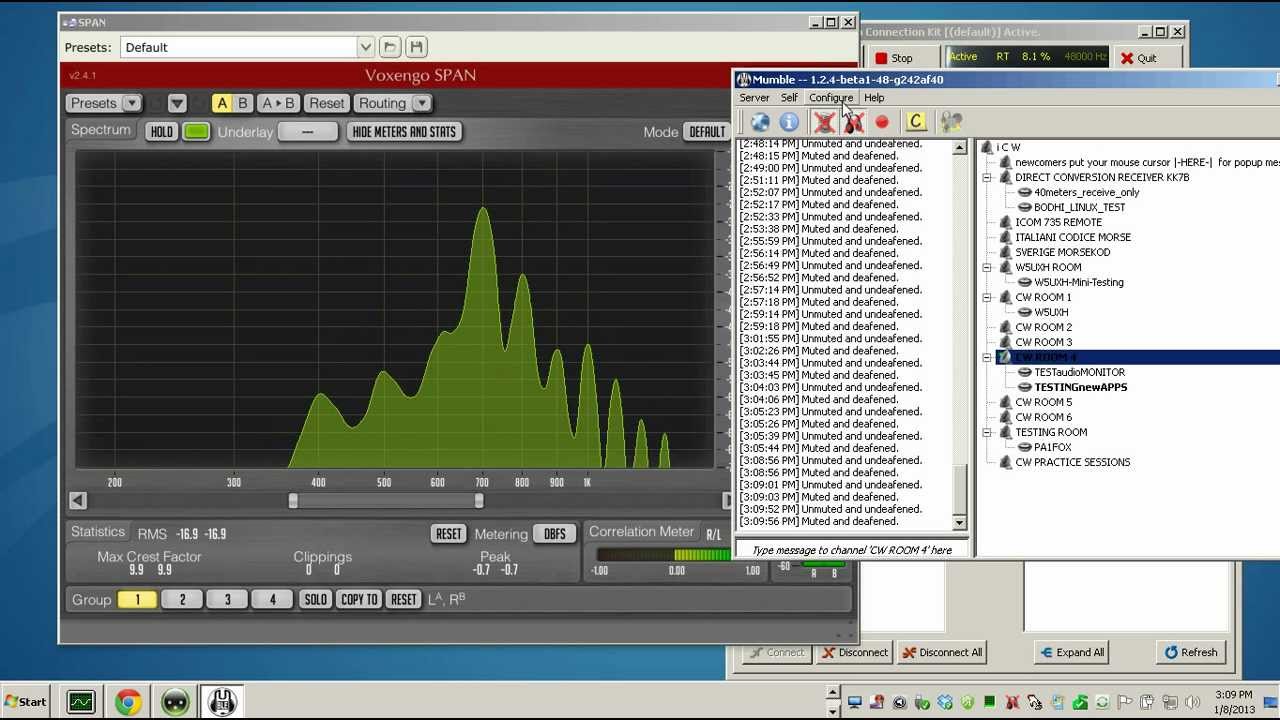Click the globe connect icon in Mumble toolbar

tap(760, 122)
